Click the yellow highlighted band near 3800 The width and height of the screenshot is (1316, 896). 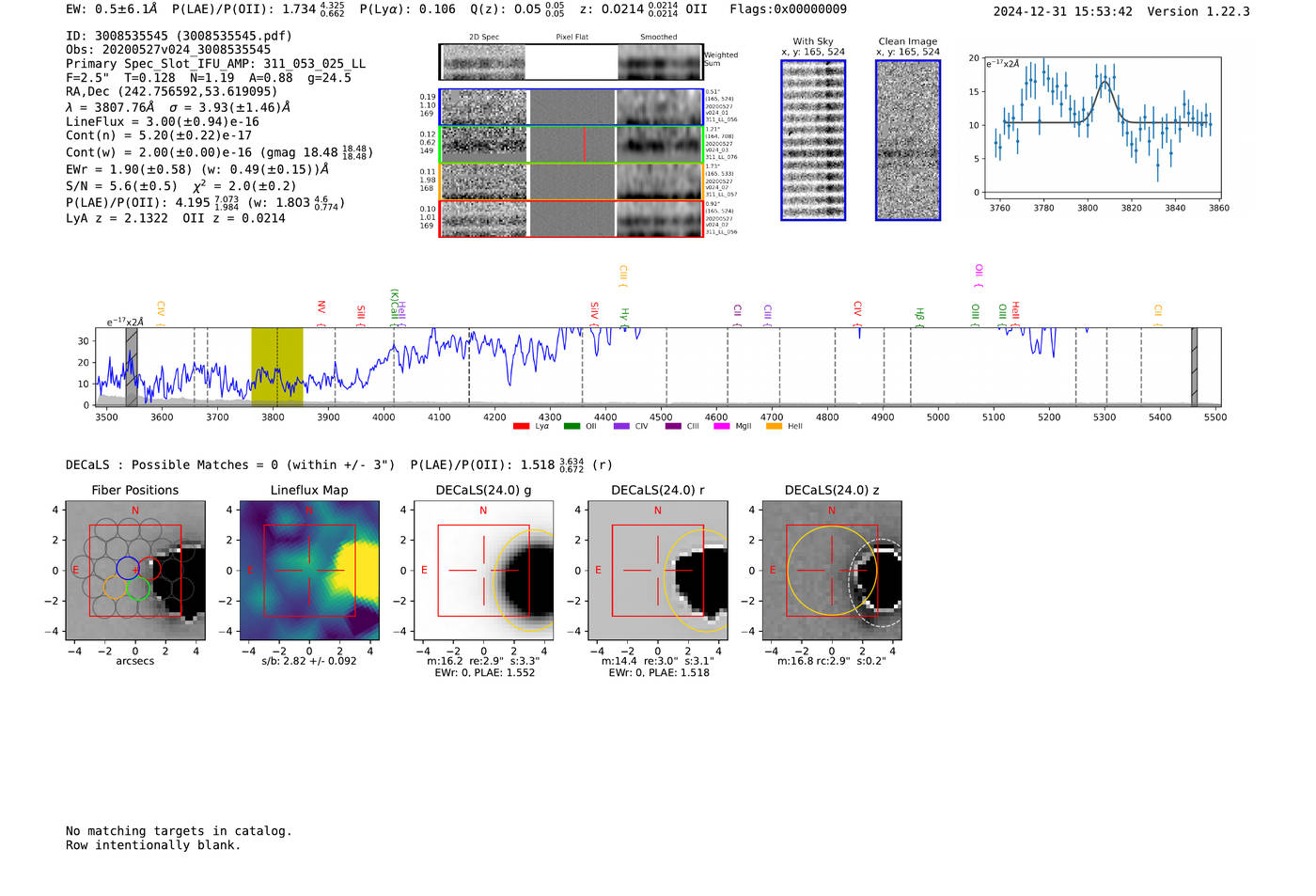277,367
